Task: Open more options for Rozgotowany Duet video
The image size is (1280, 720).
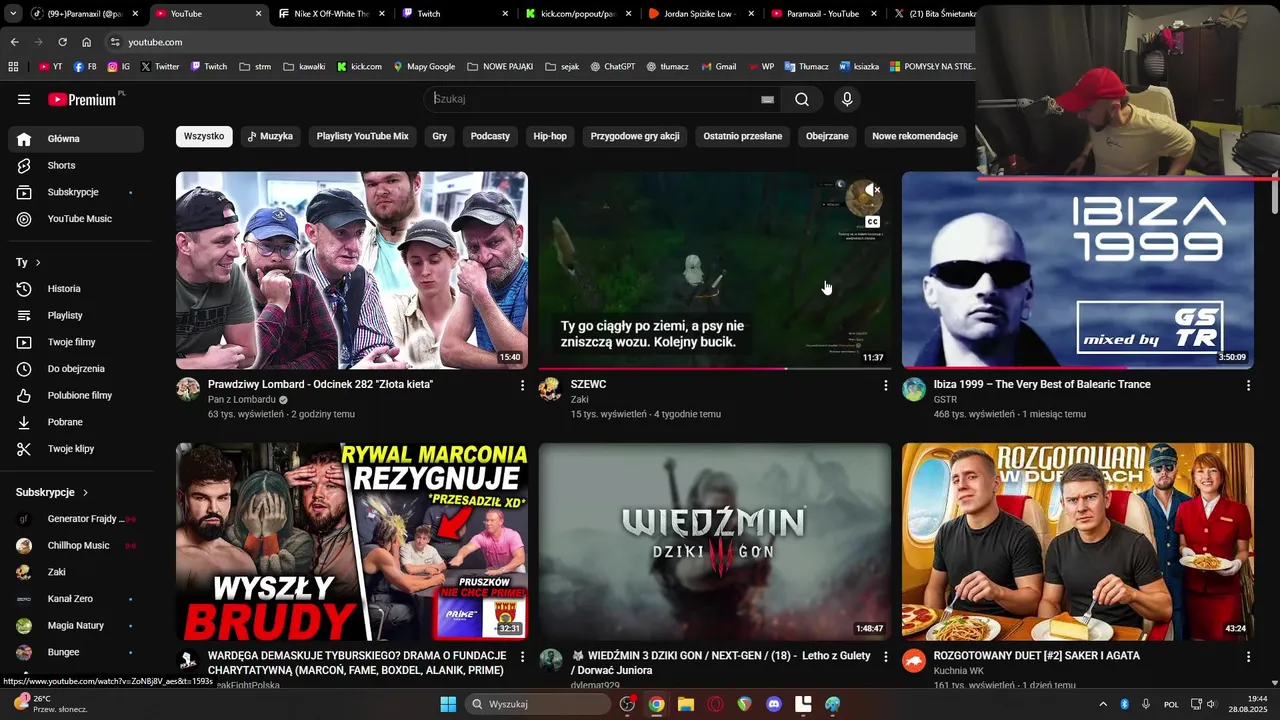Action: click(x=1248, y=657)
